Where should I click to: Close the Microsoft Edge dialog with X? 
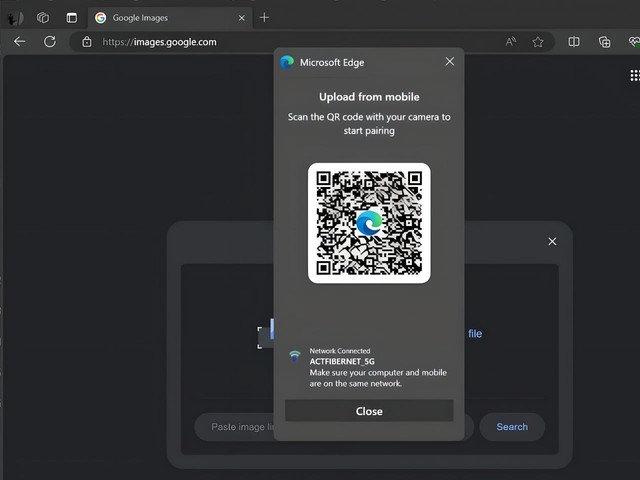pos(450,62)
